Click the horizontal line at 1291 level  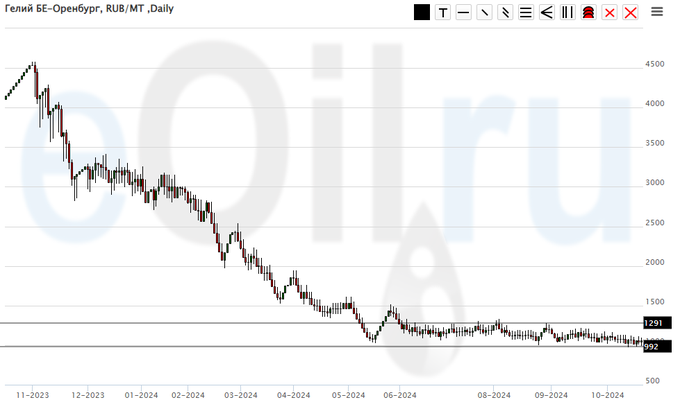pos(300,323)
